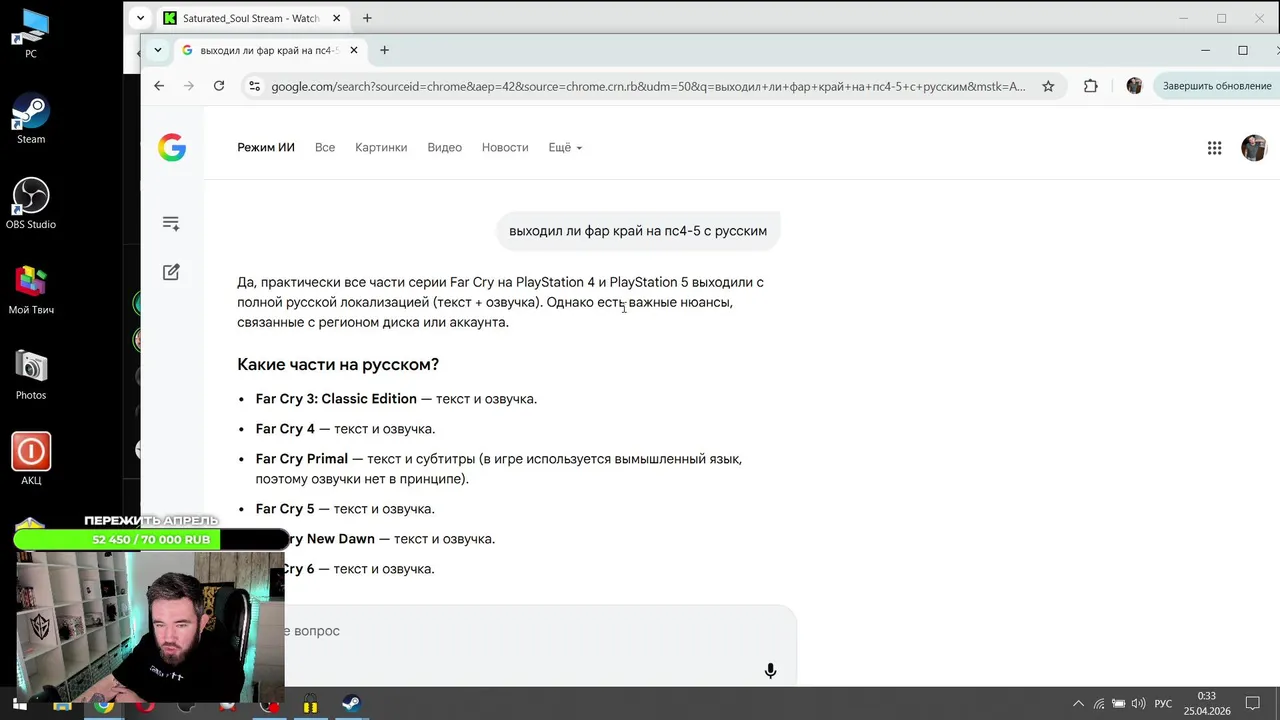Image resolution: width=1280 pixels, height=720 pixels.
Task: Open the volume tray icon
Action: 1138,704
